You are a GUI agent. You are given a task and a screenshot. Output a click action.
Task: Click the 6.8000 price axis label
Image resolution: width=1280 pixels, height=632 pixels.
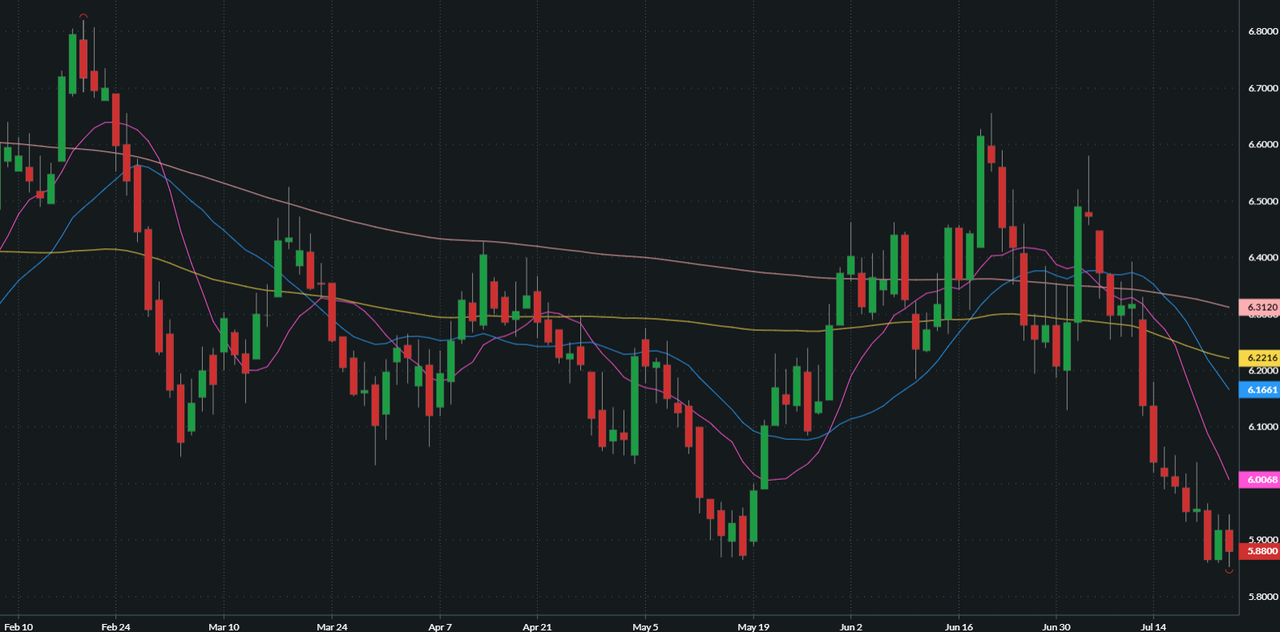point(1263,32)
